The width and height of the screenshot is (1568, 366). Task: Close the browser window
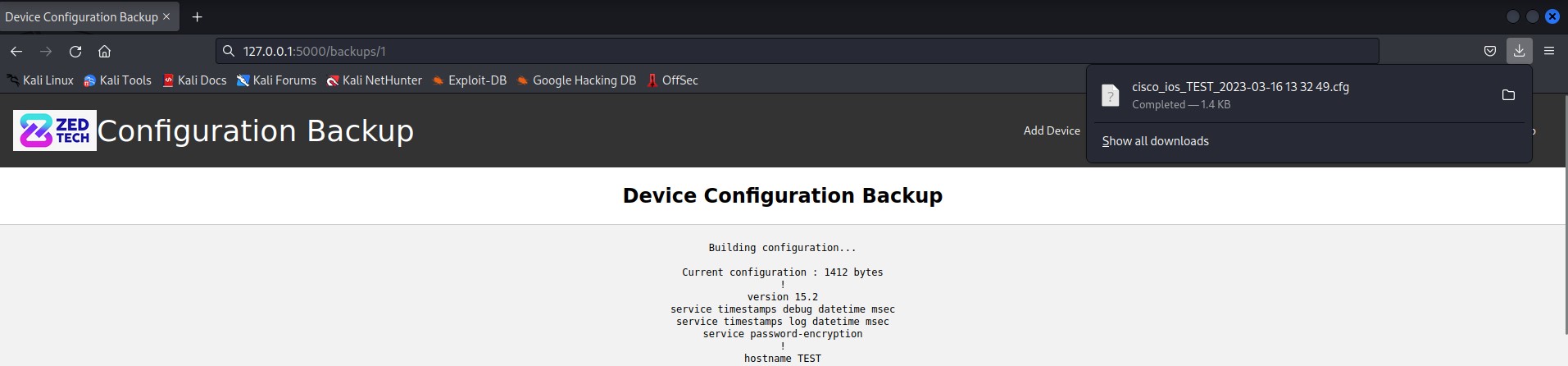click(1552, 16)
